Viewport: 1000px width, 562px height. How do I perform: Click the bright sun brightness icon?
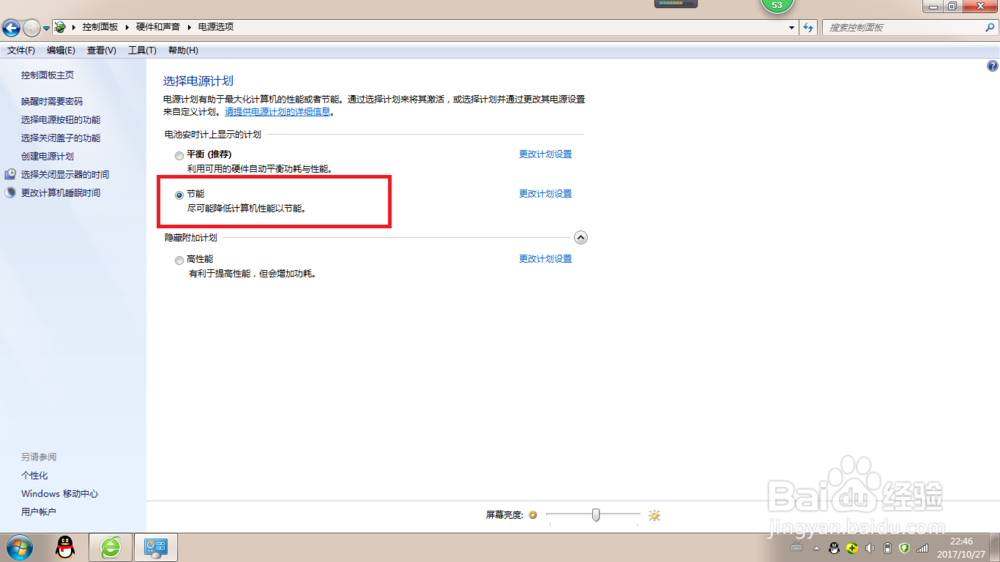[x=654, y=515]
